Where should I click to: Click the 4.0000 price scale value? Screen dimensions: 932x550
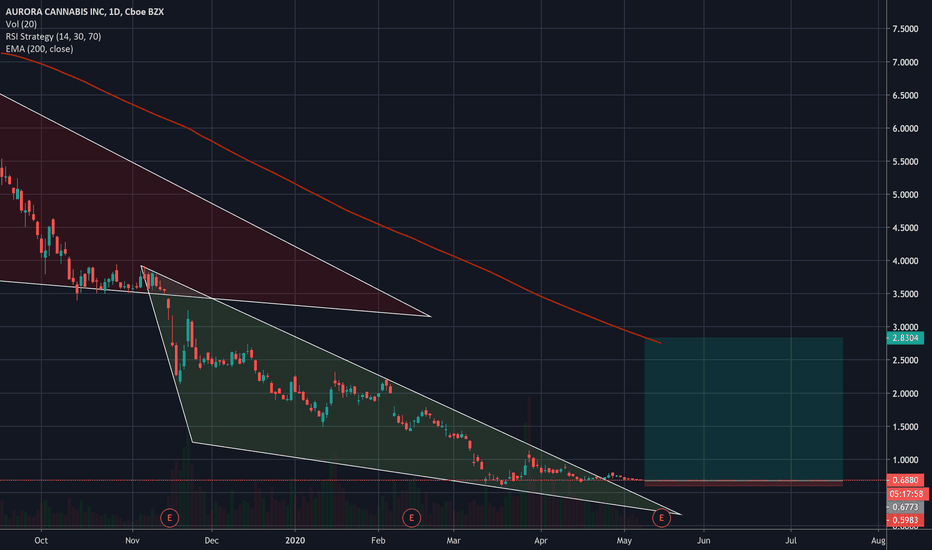pyautogui.click(x=905, y=261)
